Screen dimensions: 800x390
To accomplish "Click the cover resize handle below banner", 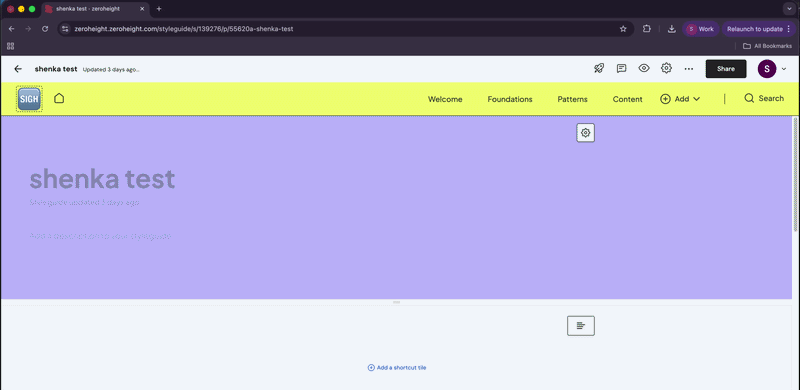I will [396, 302].
